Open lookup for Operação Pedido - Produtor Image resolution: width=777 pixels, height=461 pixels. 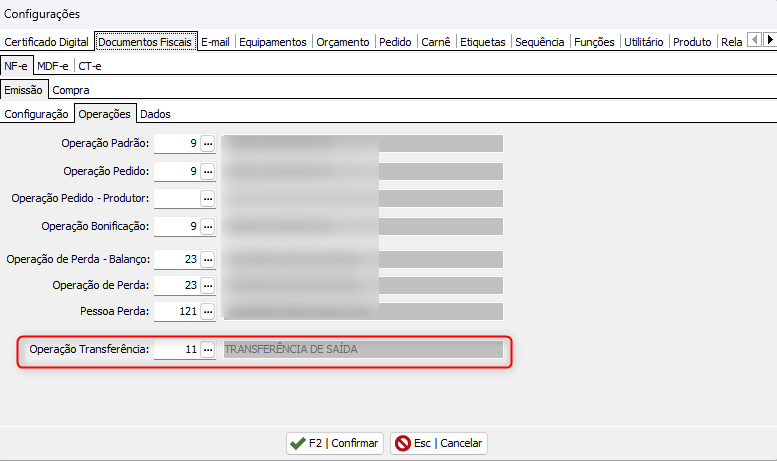(208, 199)
